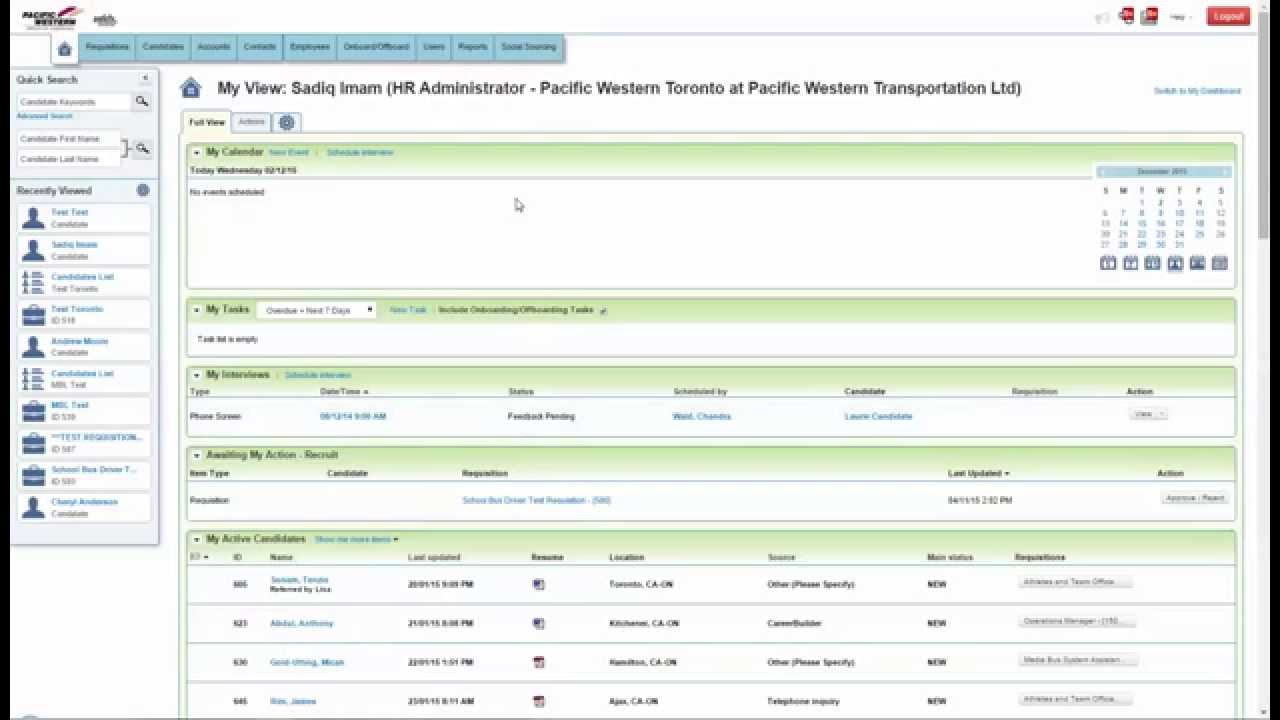Screen dimensions: 1280x720
Task: Click the person icon for Test Test
Action: tap(34, 218)
